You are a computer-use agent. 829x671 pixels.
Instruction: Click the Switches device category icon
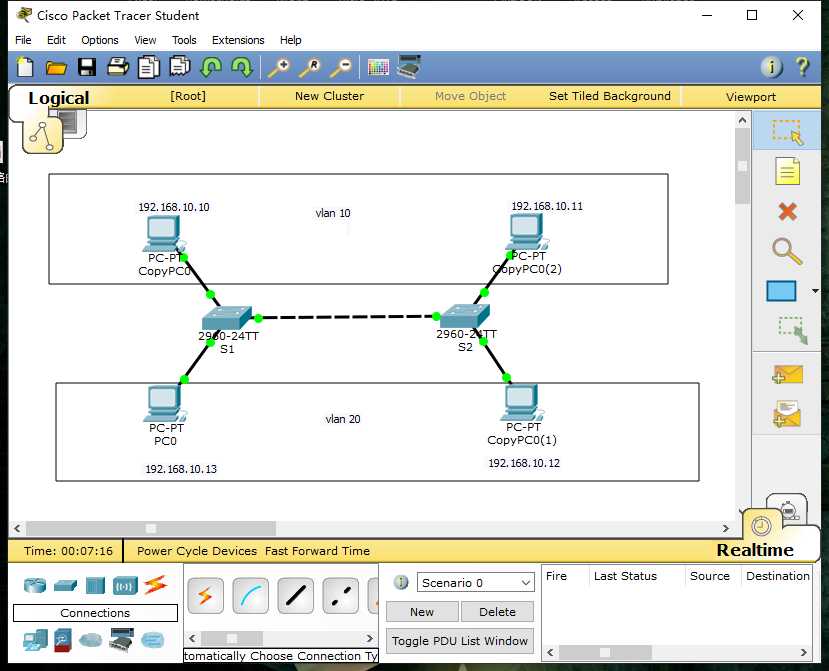tap(65, 585)
